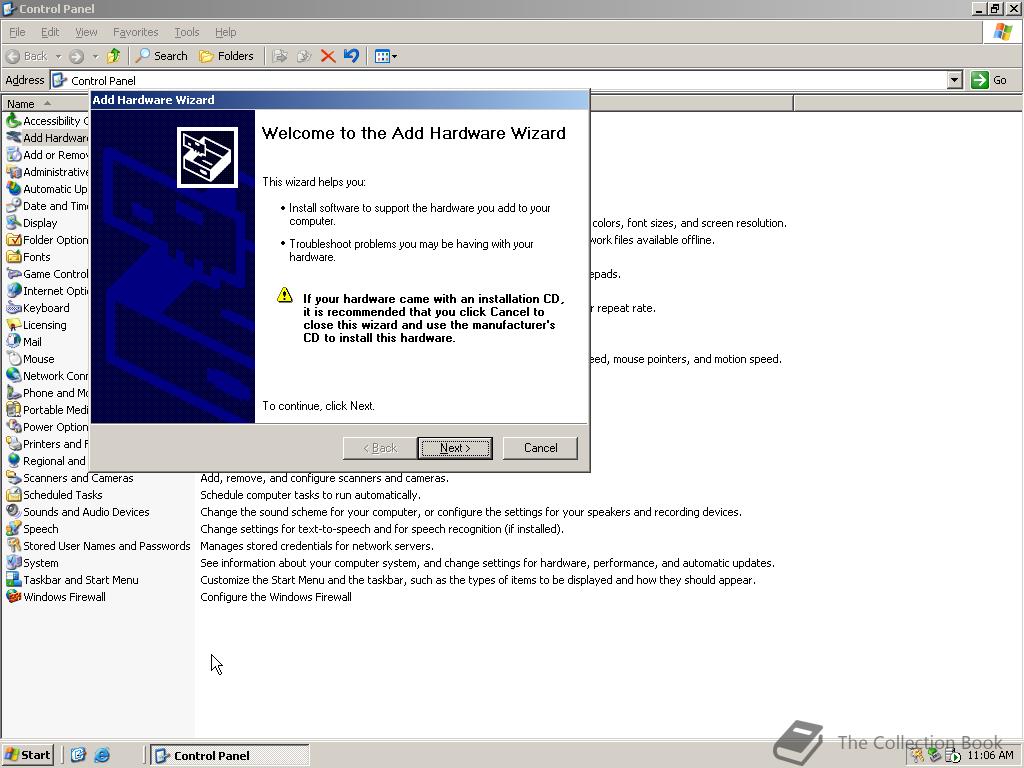Screen dimensions: 1024x768
Task: Click the Go button
Action: [990, 80]
